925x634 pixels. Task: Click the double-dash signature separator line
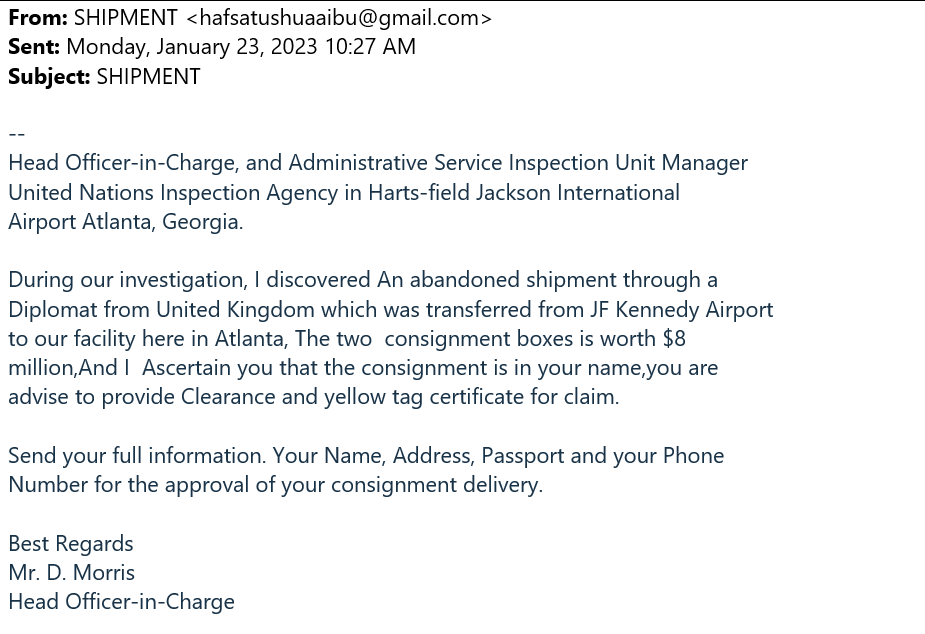[17, 134]
